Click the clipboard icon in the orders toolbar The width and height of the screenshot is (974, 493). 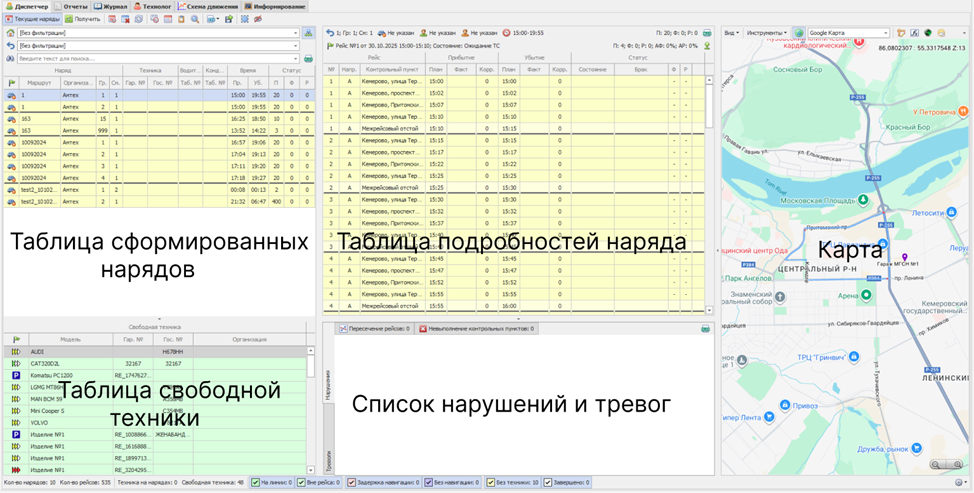point(181,19)
